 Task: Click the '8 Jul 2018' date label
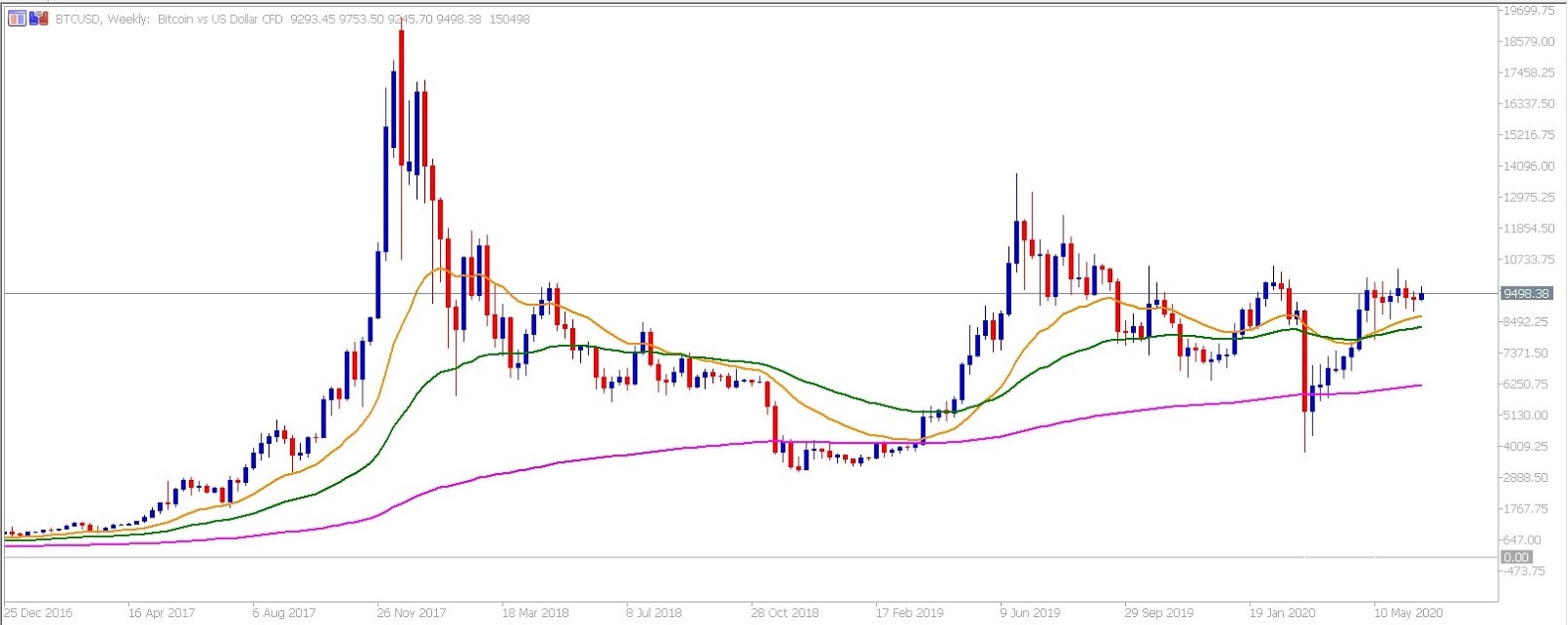pyautogui.click(x=655, y=613)
